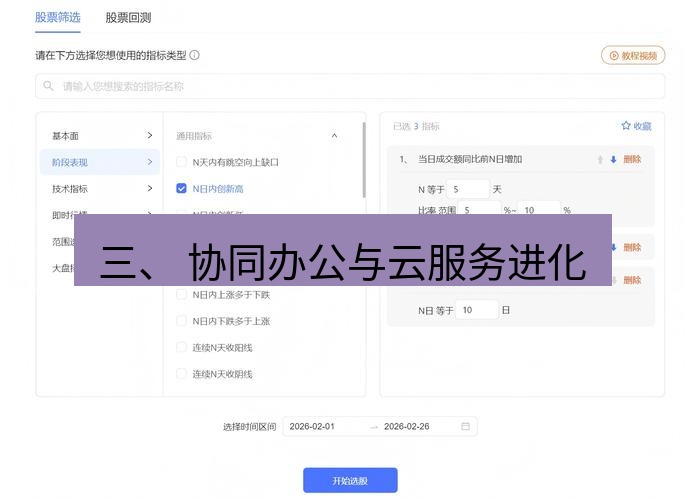This screenshot has width=685, height=500.
Task: Delete indicator 1 当日成交额同比前N日增加
Action: (x=632, y=159)
